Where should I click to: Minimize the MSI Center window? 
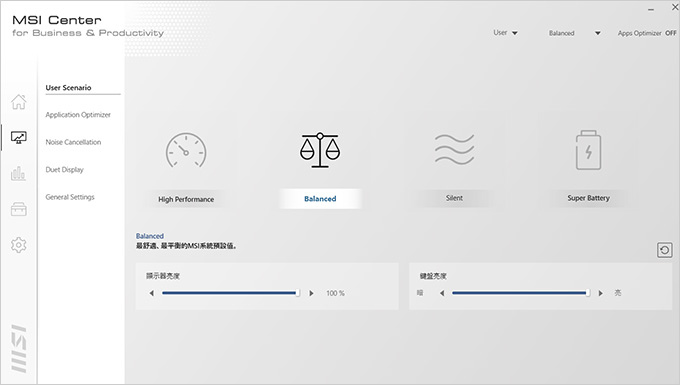pos(651,10)
